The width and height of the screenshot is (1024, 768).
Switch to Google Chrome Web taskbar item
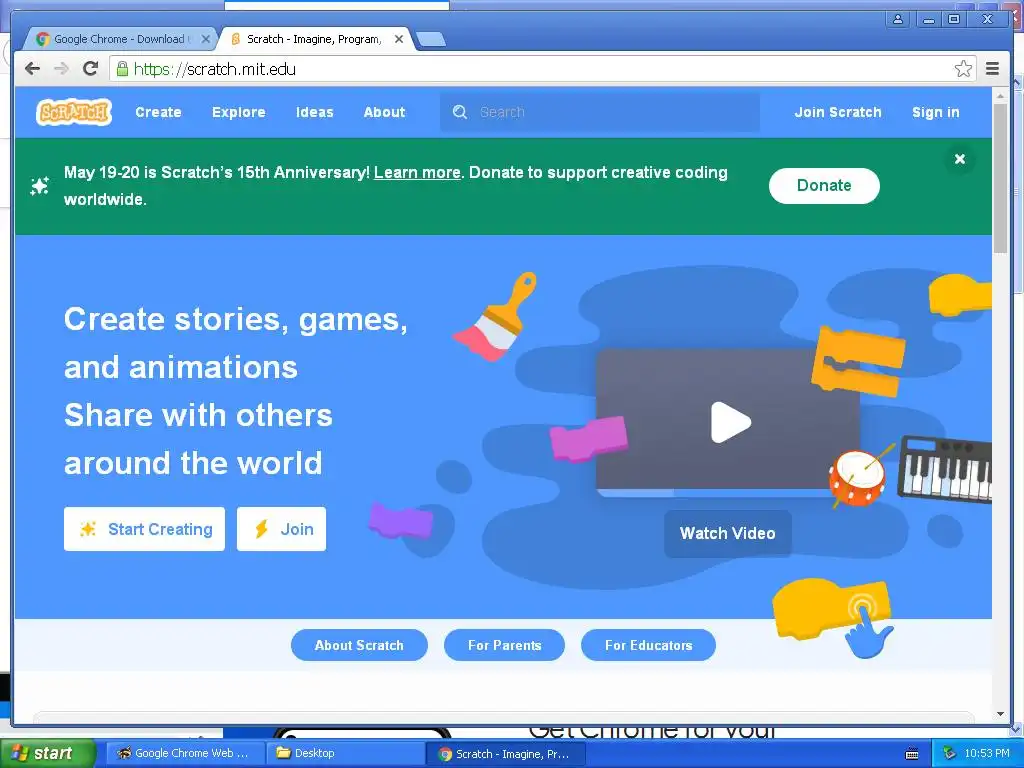[185, 754]
